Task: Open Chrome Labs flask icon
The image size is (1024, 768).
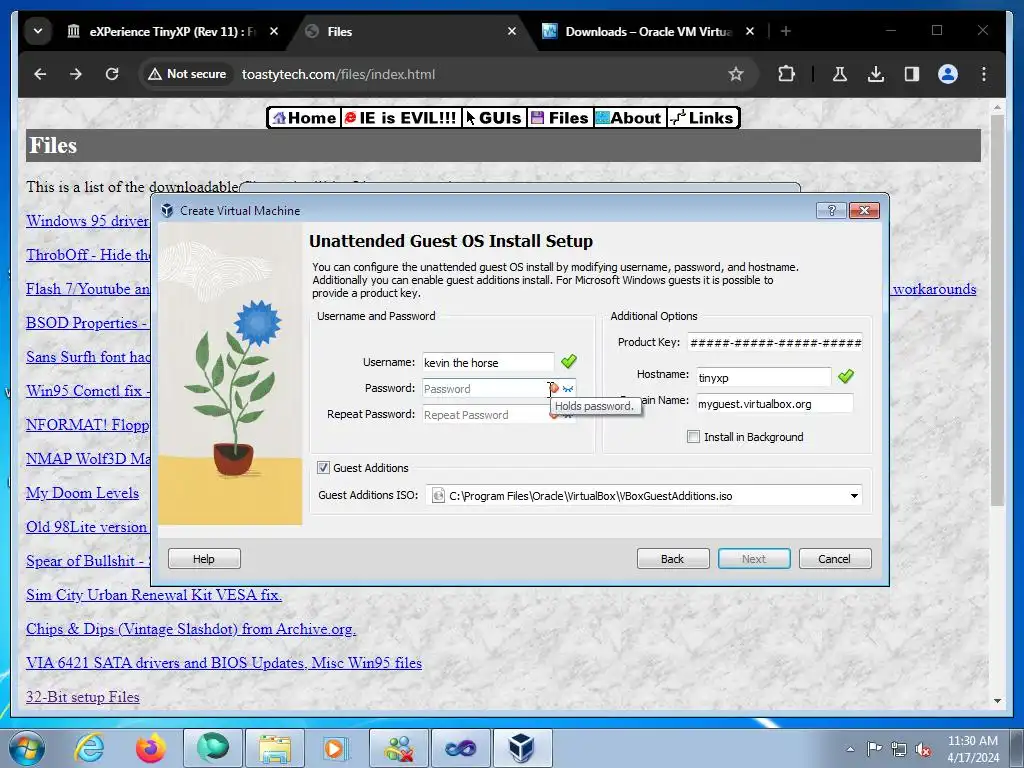Action: (840, 74)
